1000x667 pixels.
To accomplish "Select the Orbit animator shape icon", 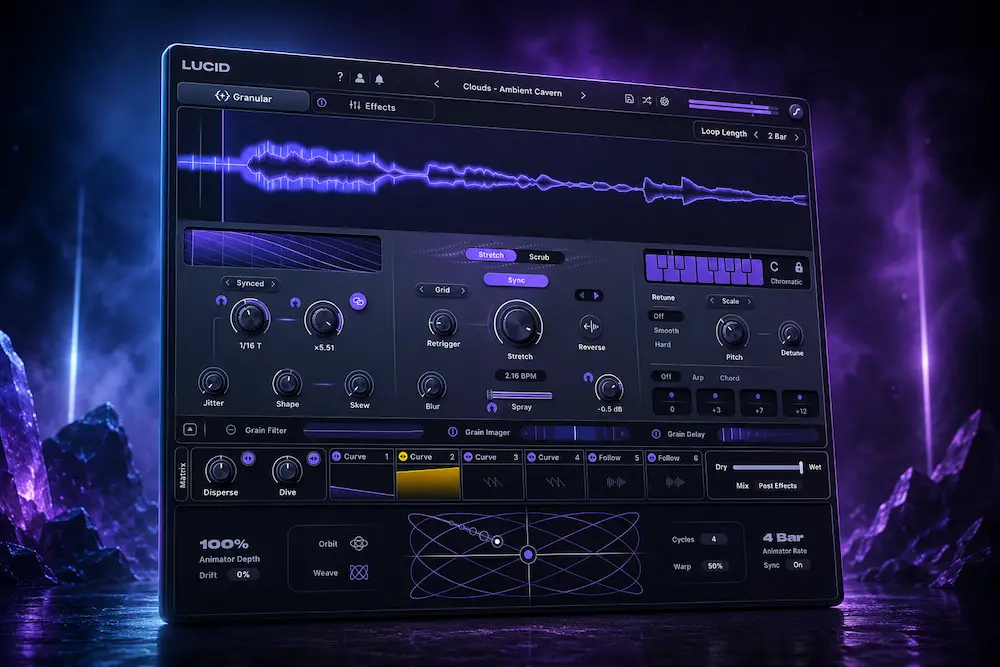I will tap(359, 543).
